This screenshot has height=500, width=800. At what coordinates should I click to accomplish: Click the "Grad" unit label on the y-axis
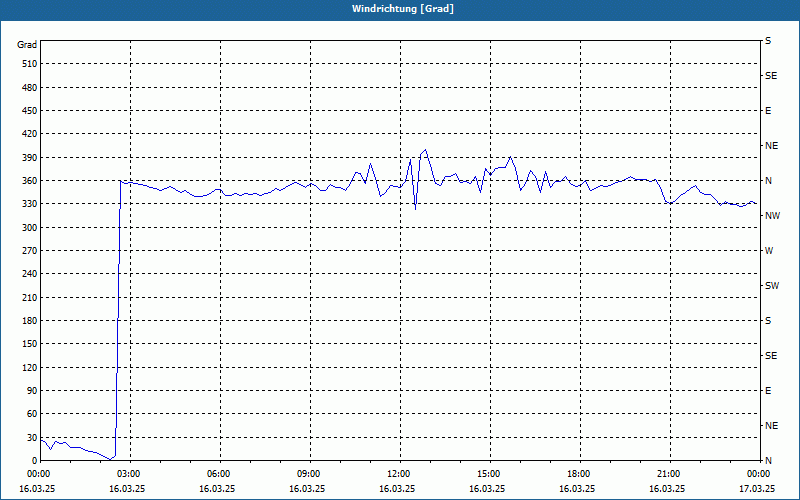click(27, 45)
